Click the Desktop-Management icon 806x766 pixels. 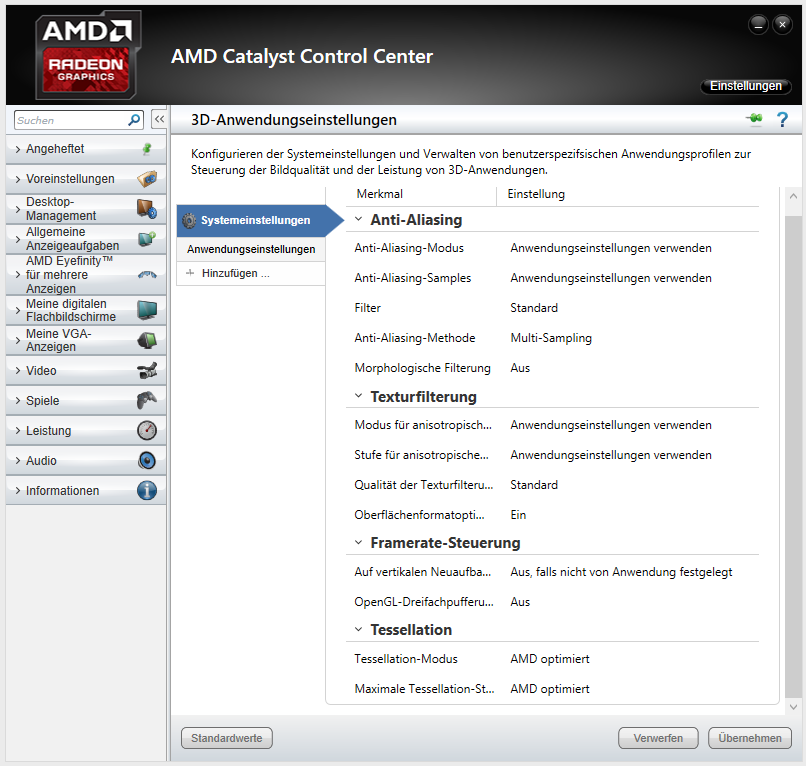click(147, 209)
